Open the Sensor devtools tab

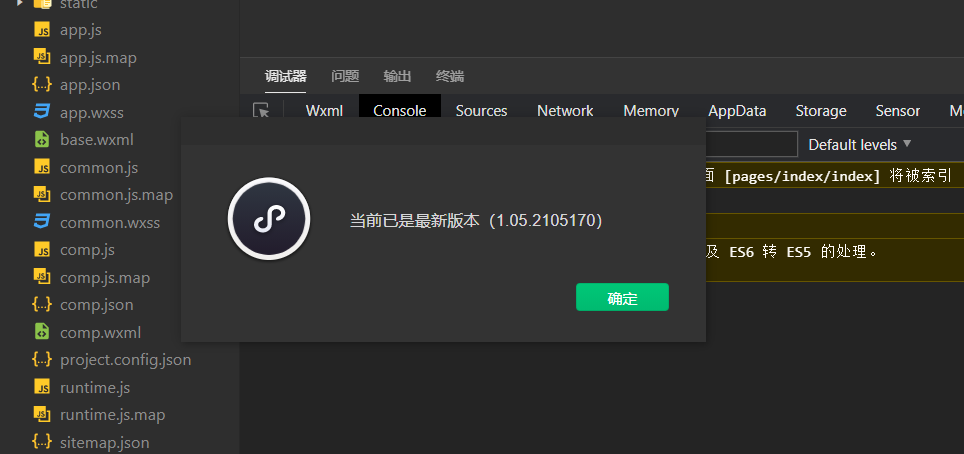tap(898, 111)
